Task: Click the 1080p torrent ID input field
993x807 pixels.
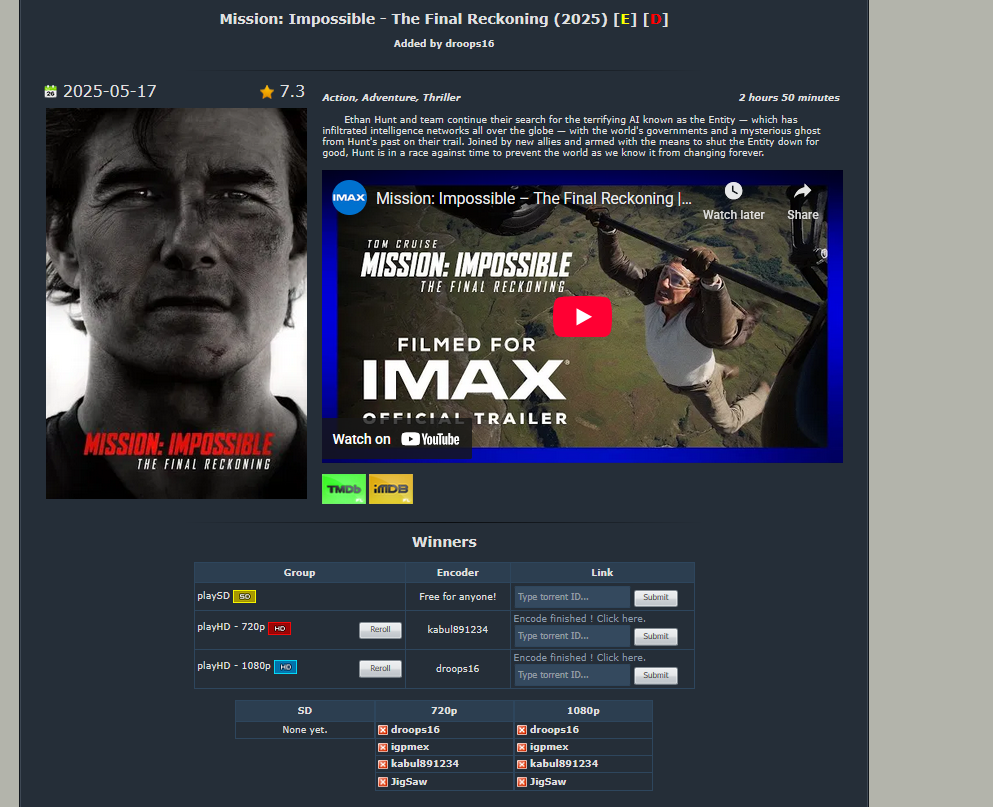Action: click(x=572, y=675)
